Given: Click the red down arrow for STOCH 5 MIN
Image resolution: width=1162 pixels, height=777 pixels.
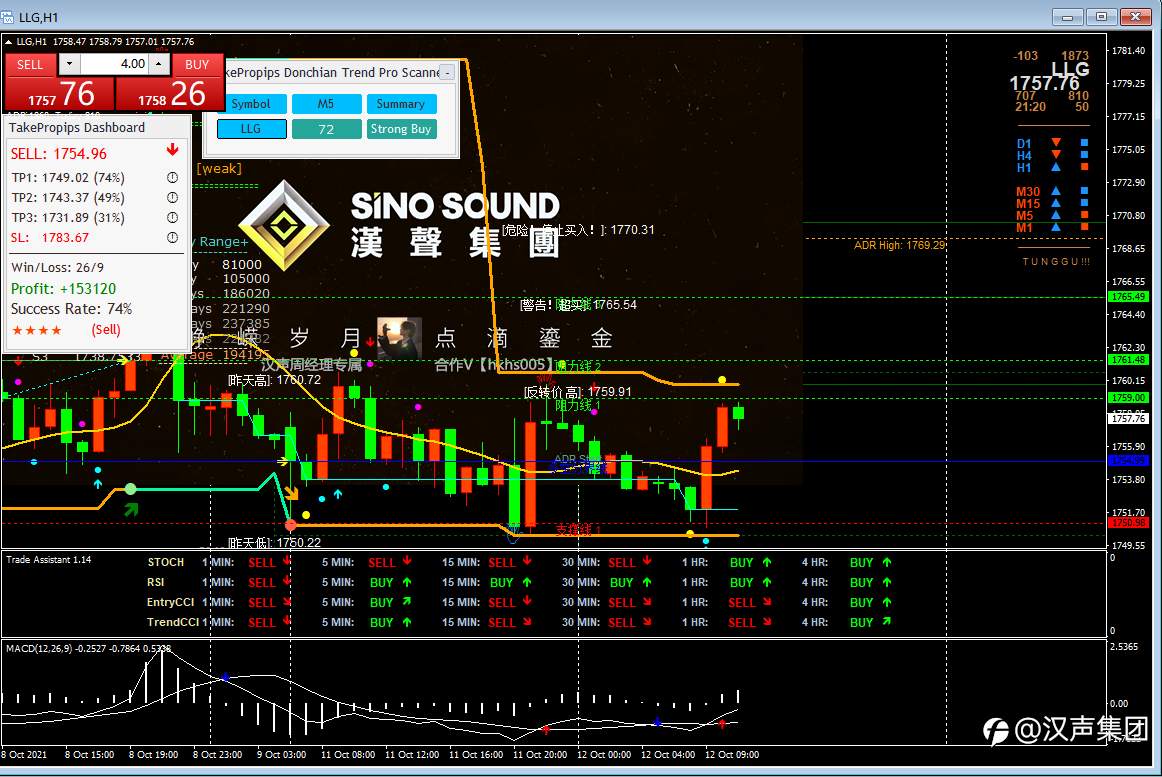Looking at the screenshot, I should pyautogui.click(x=407, y=561).
